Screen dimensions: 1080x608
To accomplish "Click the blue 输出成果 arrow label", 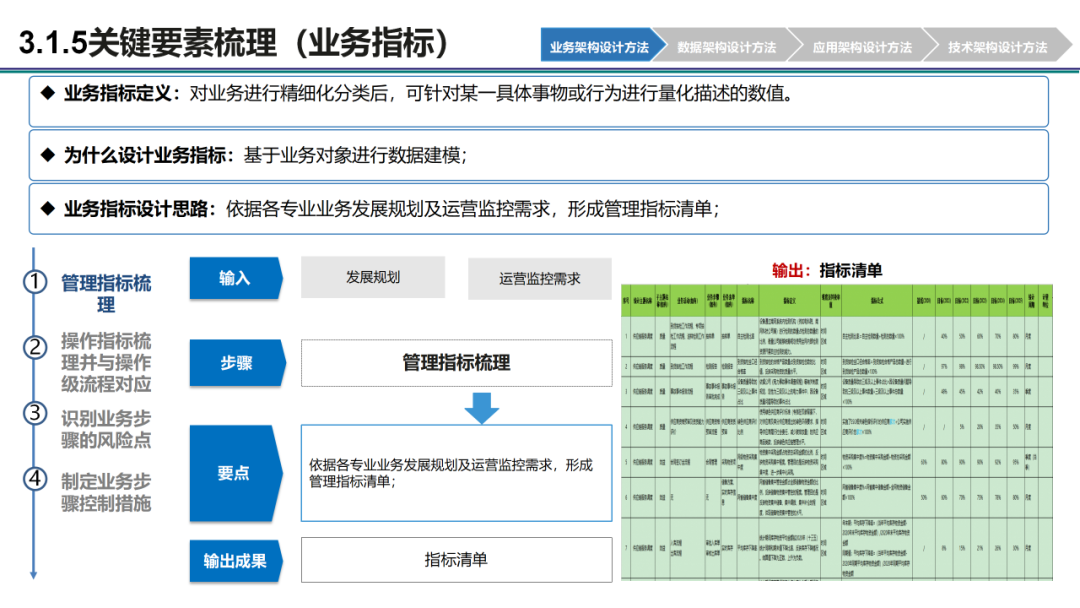I will (236, 561).
